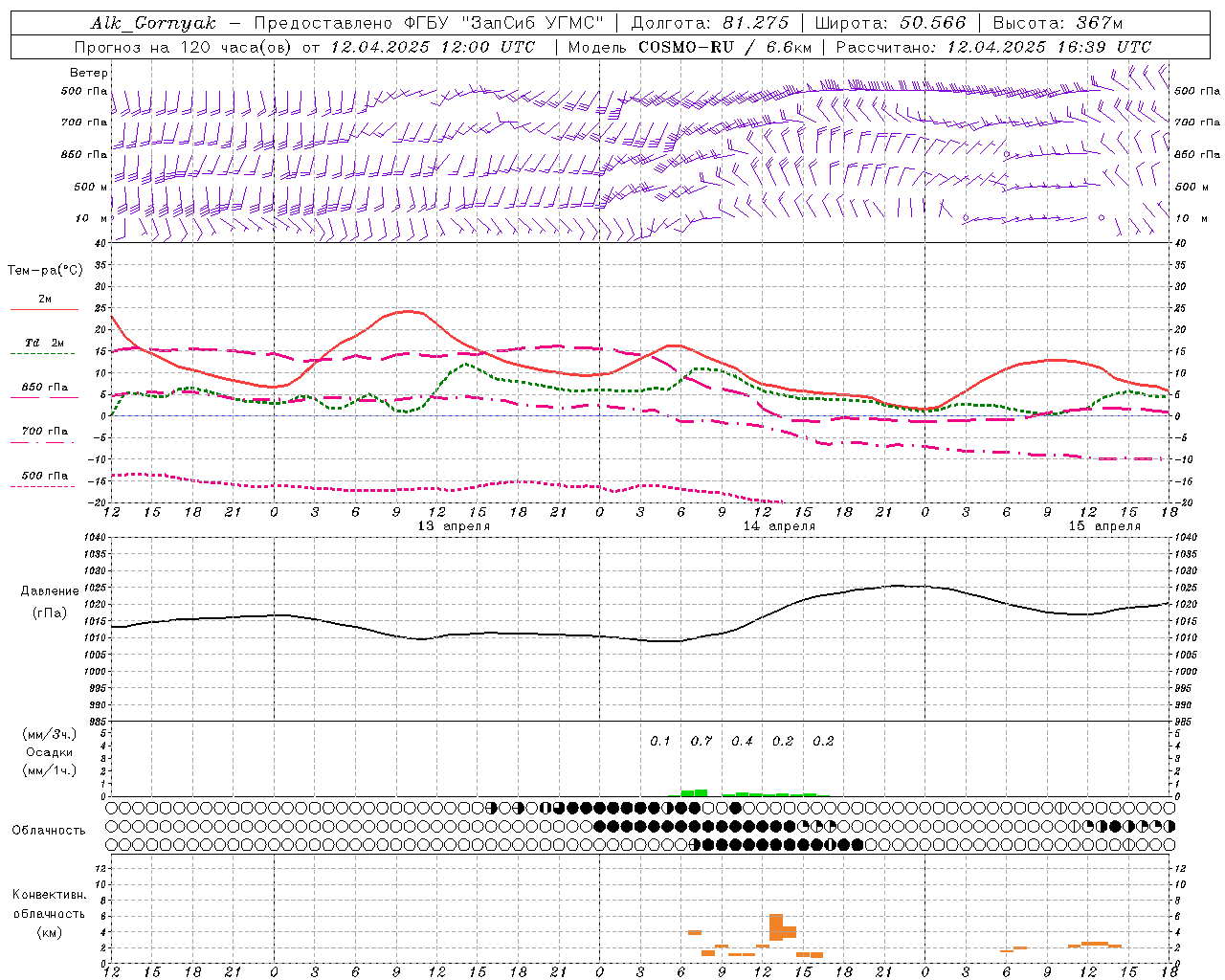This screenshot has width=1225, height=980.
Task: Click the model name COSMO-RU / 6.6км
Action: (725, 47)
